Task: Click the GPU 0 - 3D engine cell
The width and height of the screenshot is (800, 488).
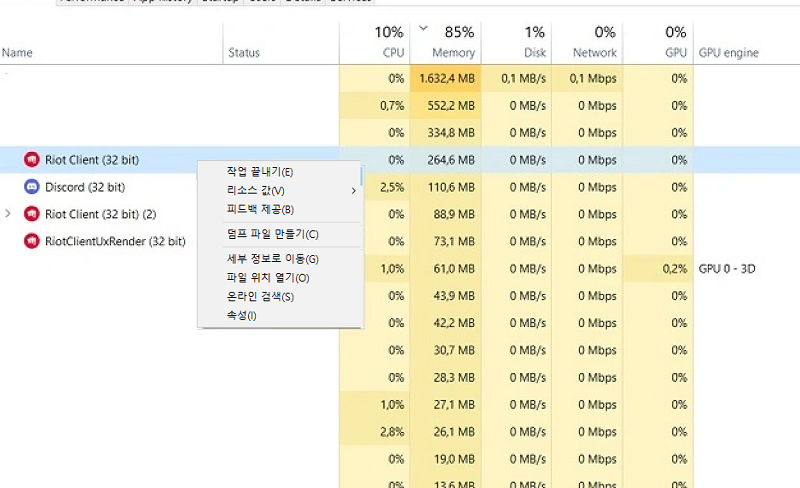Action: [x=727, y=269]
